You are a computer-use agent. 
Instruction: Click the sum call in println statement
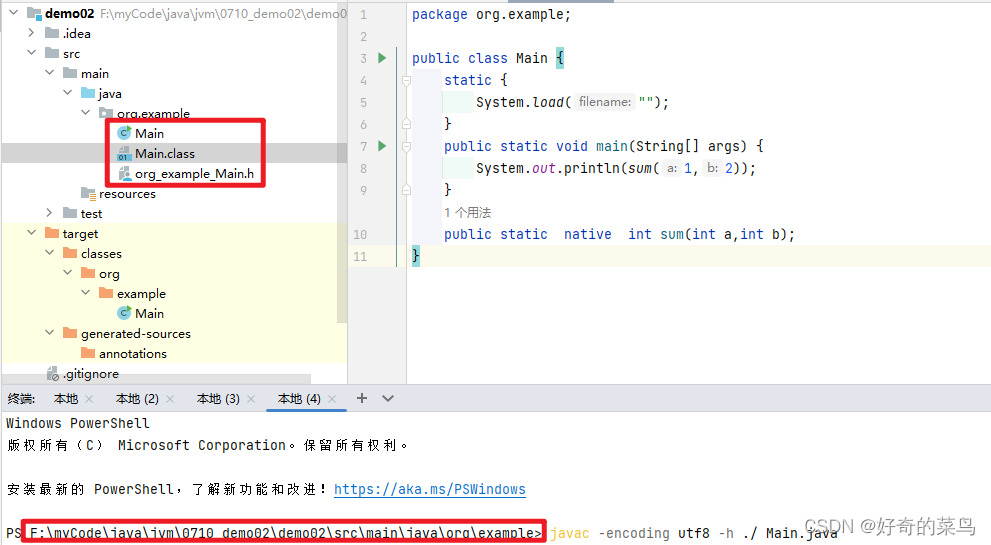pos(640,168)
